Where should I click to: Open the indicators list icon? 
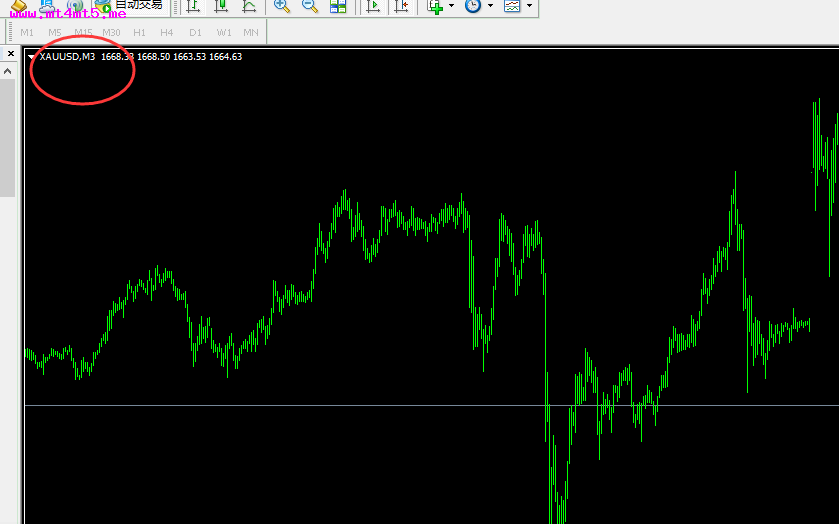tap(435, 6)
